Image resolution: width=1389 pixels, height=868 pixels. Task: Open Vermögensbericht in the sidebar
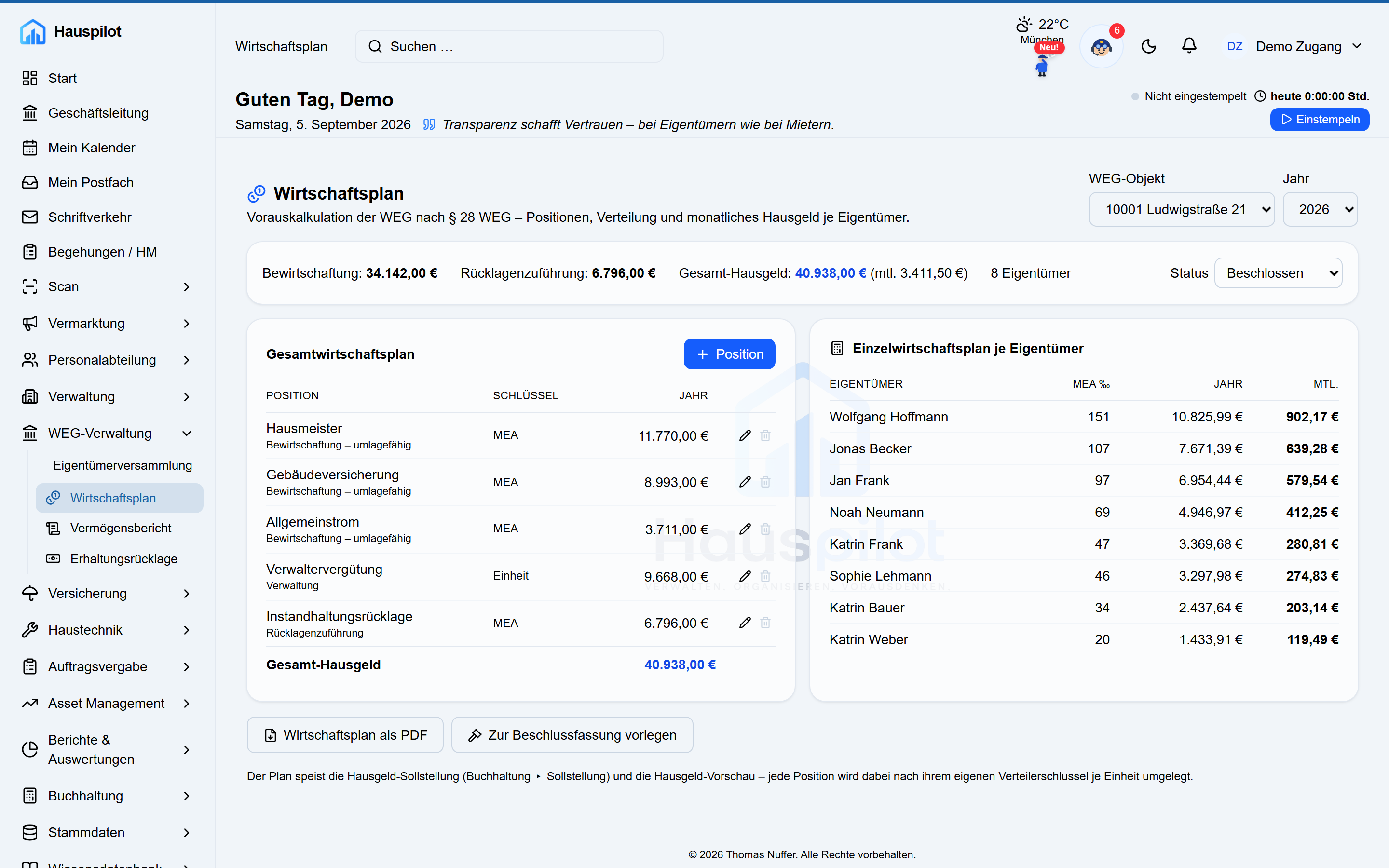pyautogui.click(x=120, y=528)
